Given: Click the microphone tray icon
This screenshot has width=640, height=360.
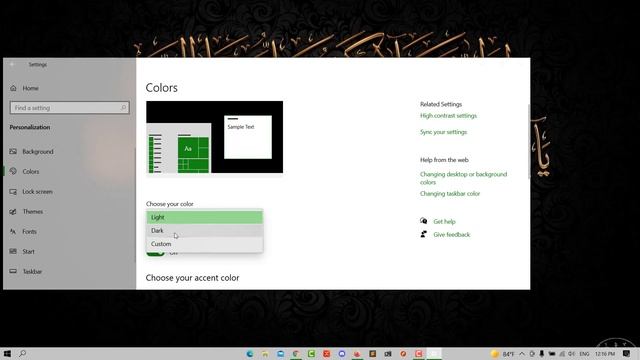Looking at the screenshot, I should [542, 354].
